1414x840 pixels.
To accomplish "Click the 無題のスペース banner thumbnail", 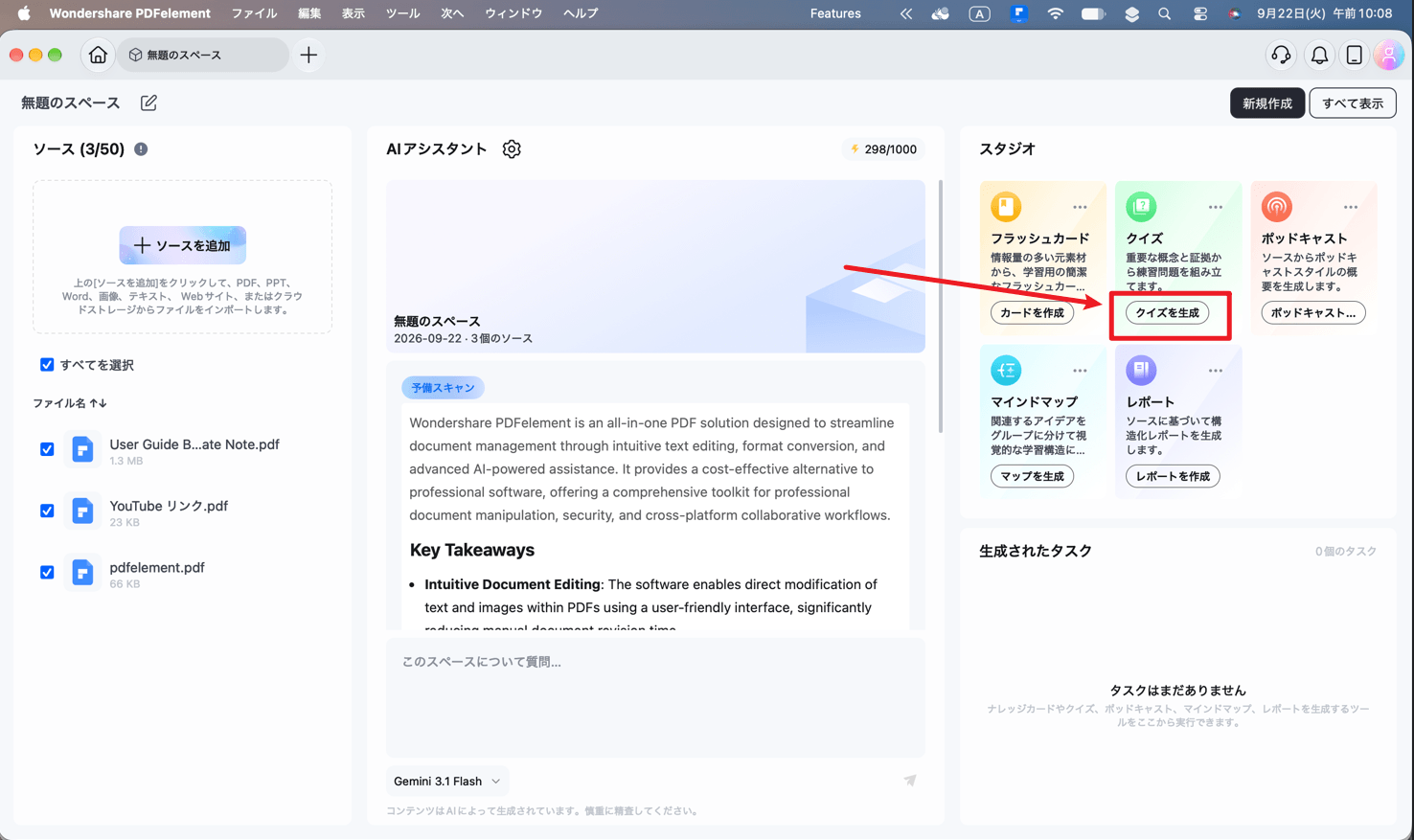I will click(655, 266).
